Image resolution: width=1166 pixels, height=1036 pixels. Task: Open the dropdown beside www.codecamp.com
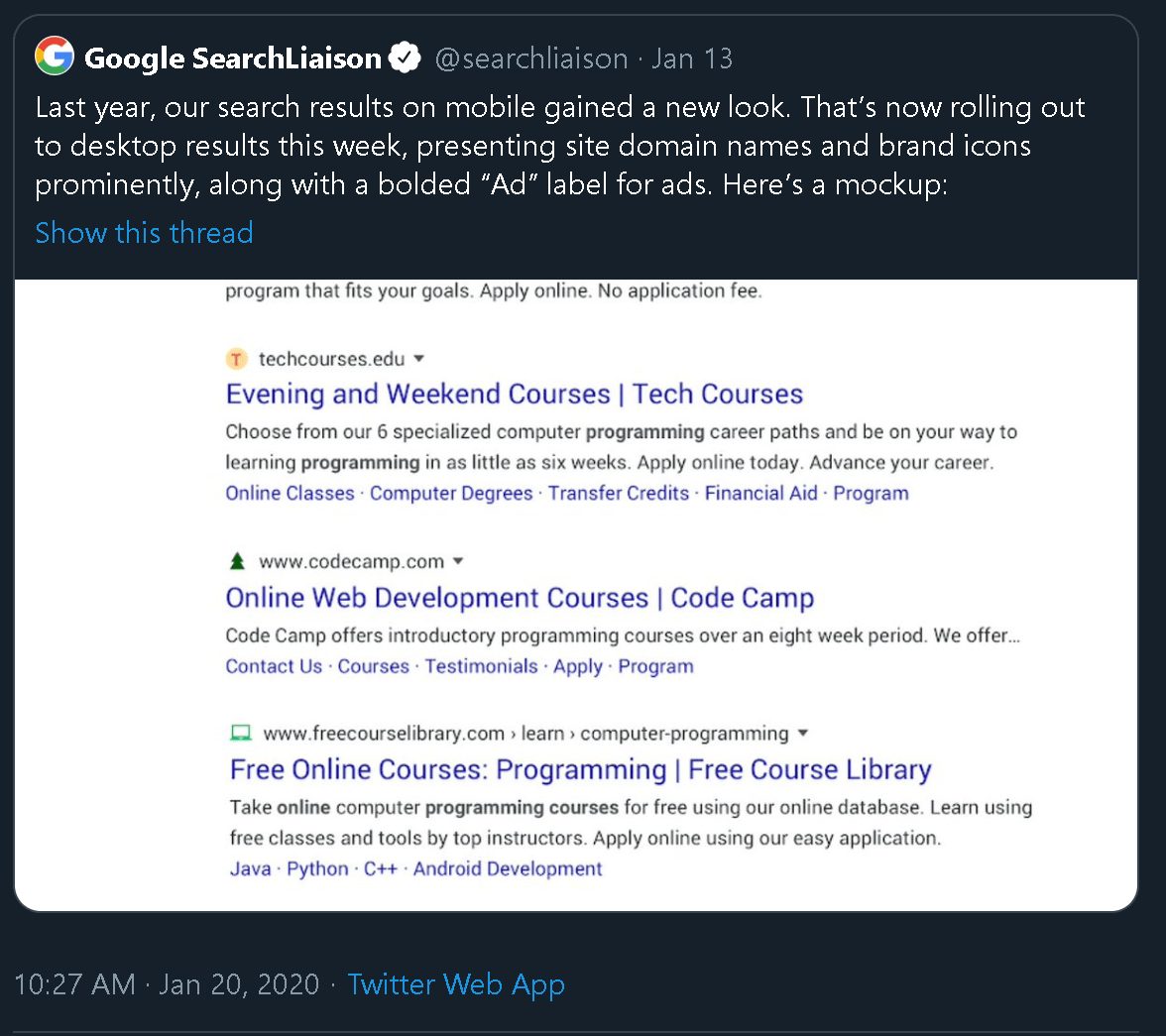coord(458,561)
